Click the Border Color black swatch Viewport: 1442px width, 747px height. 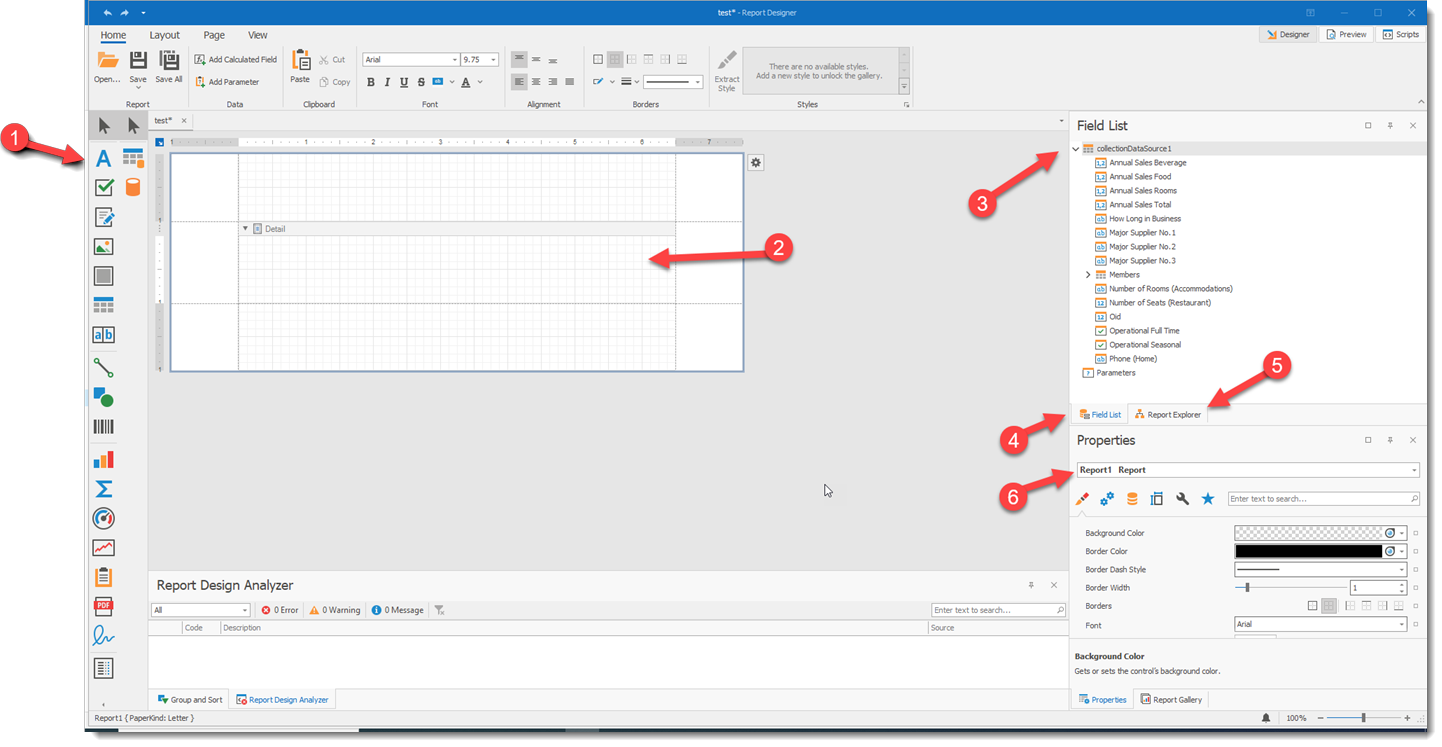(1308, 551)
